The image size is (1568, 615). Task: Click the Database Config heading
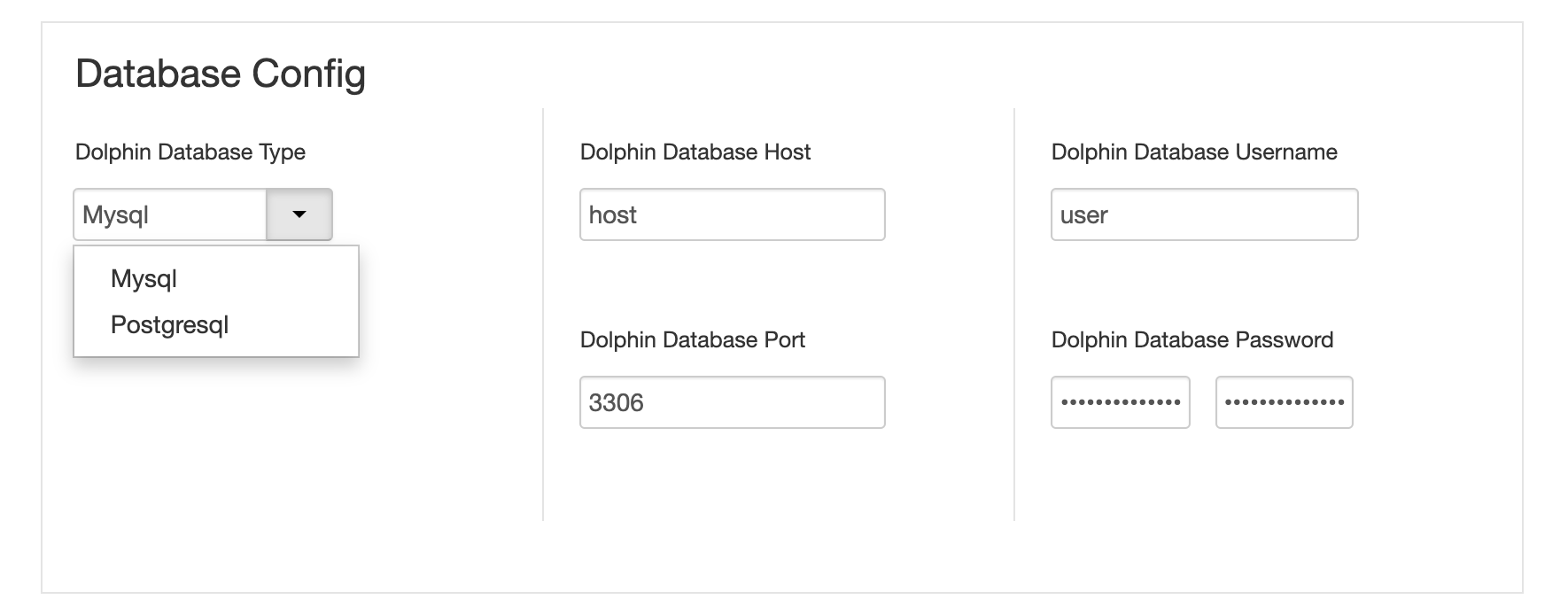click(221, 74)
